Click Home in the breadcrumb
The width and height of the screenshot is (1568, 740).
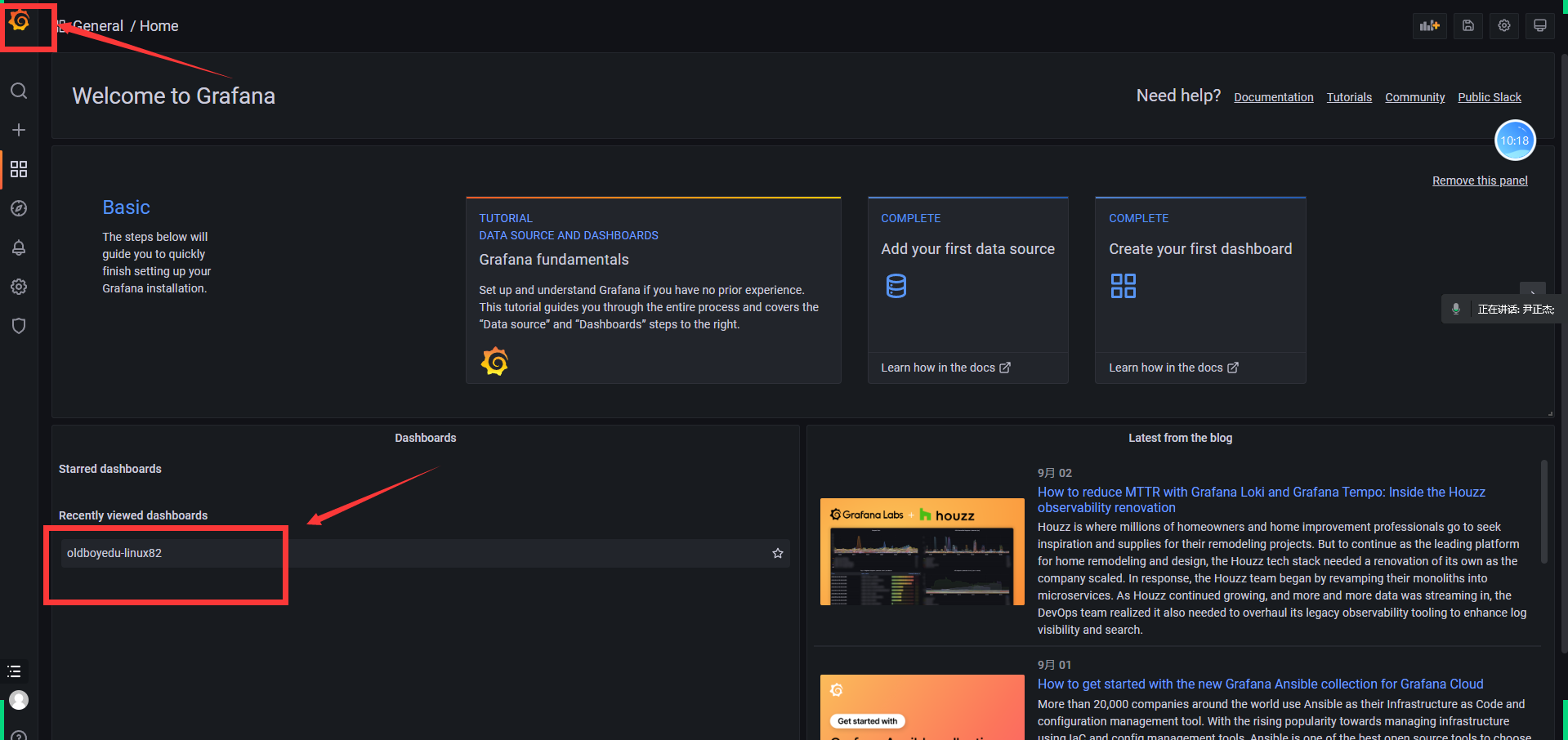coord(159,26)
